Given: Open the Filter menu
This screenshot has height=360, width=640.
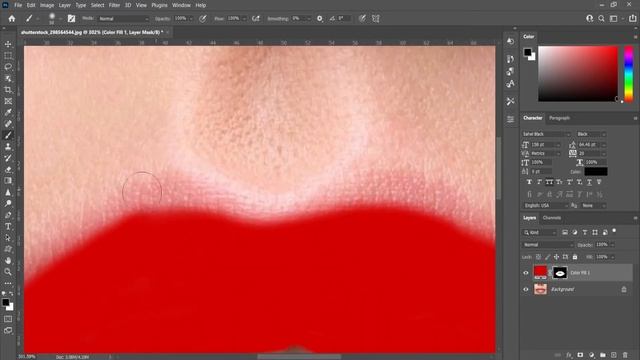Looking at the screenshot, I should click(x=114, y=5).
